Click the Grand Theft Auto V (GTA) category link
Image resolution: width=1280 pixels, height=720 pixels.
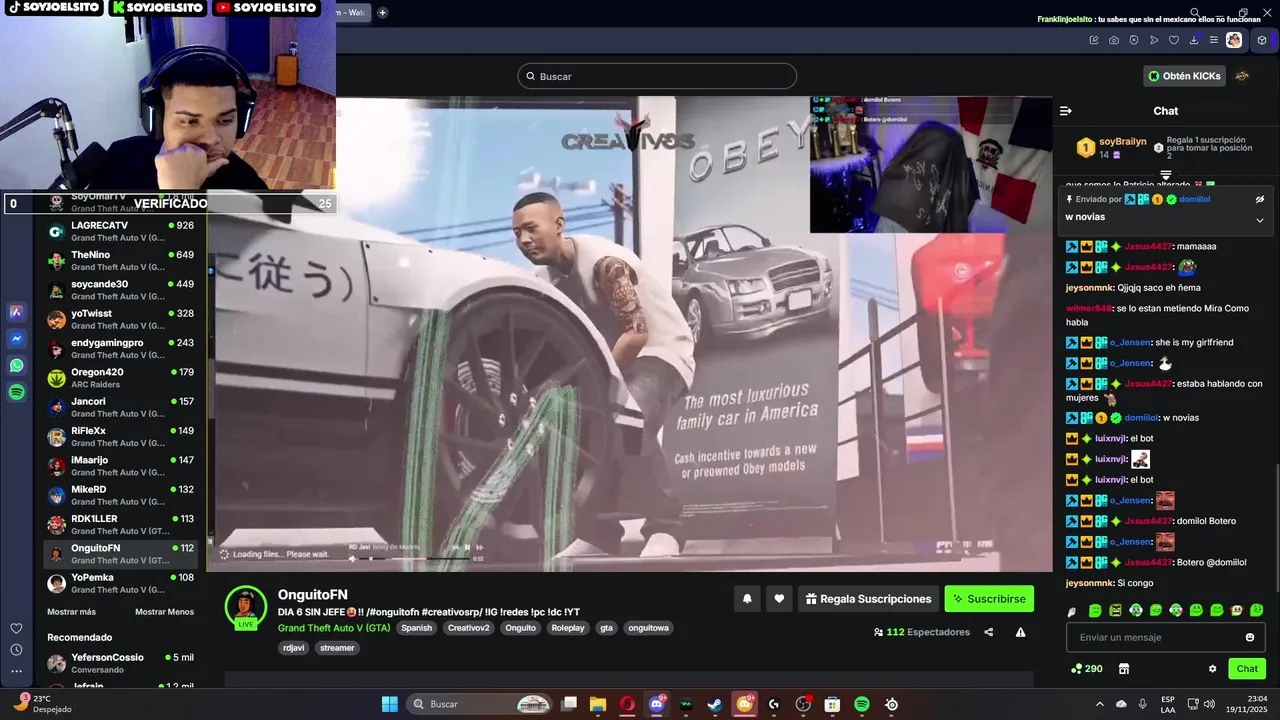click(x=334, y=628)
